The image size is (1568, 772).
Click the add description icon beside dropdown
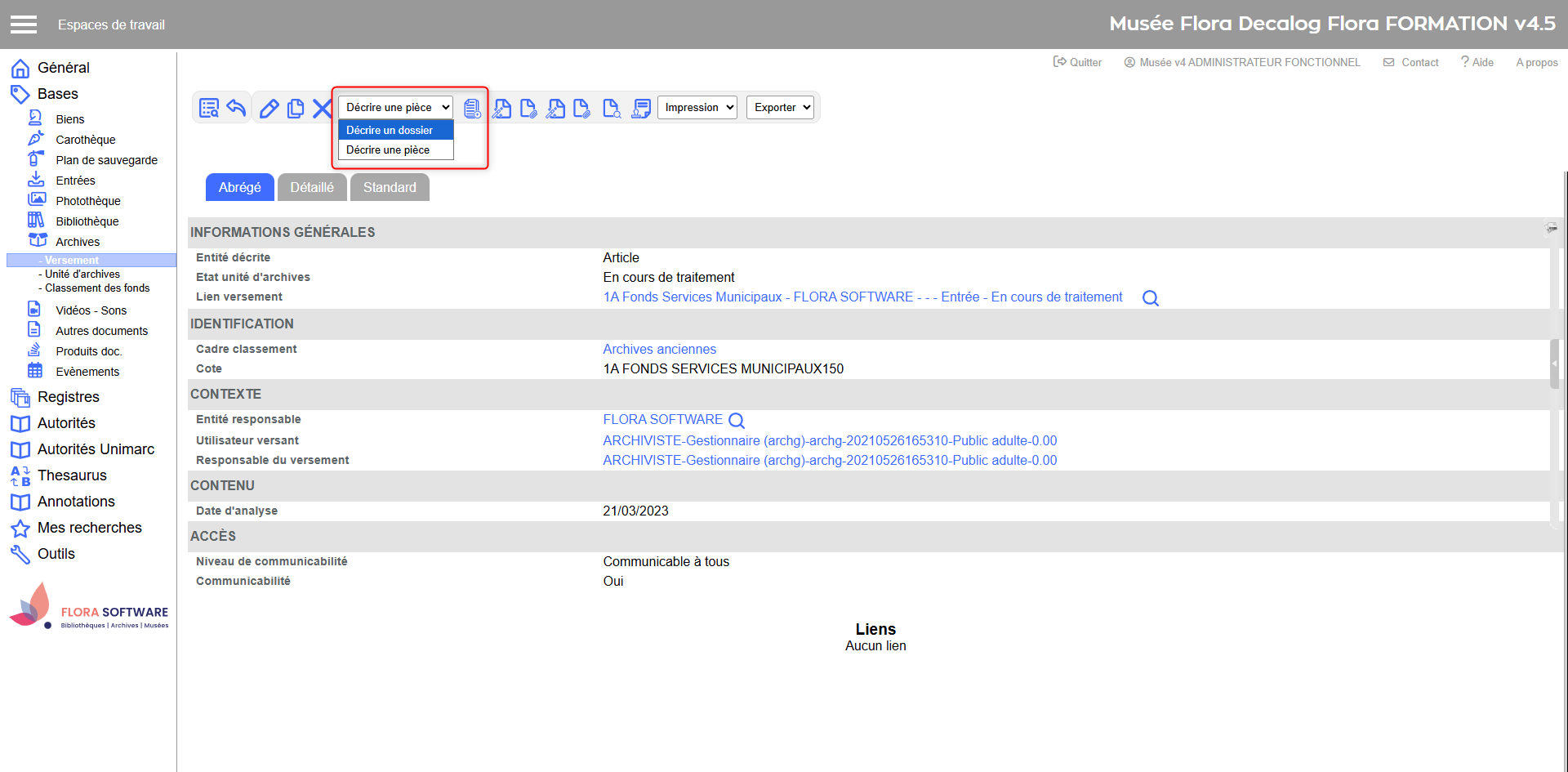[472, 109]
